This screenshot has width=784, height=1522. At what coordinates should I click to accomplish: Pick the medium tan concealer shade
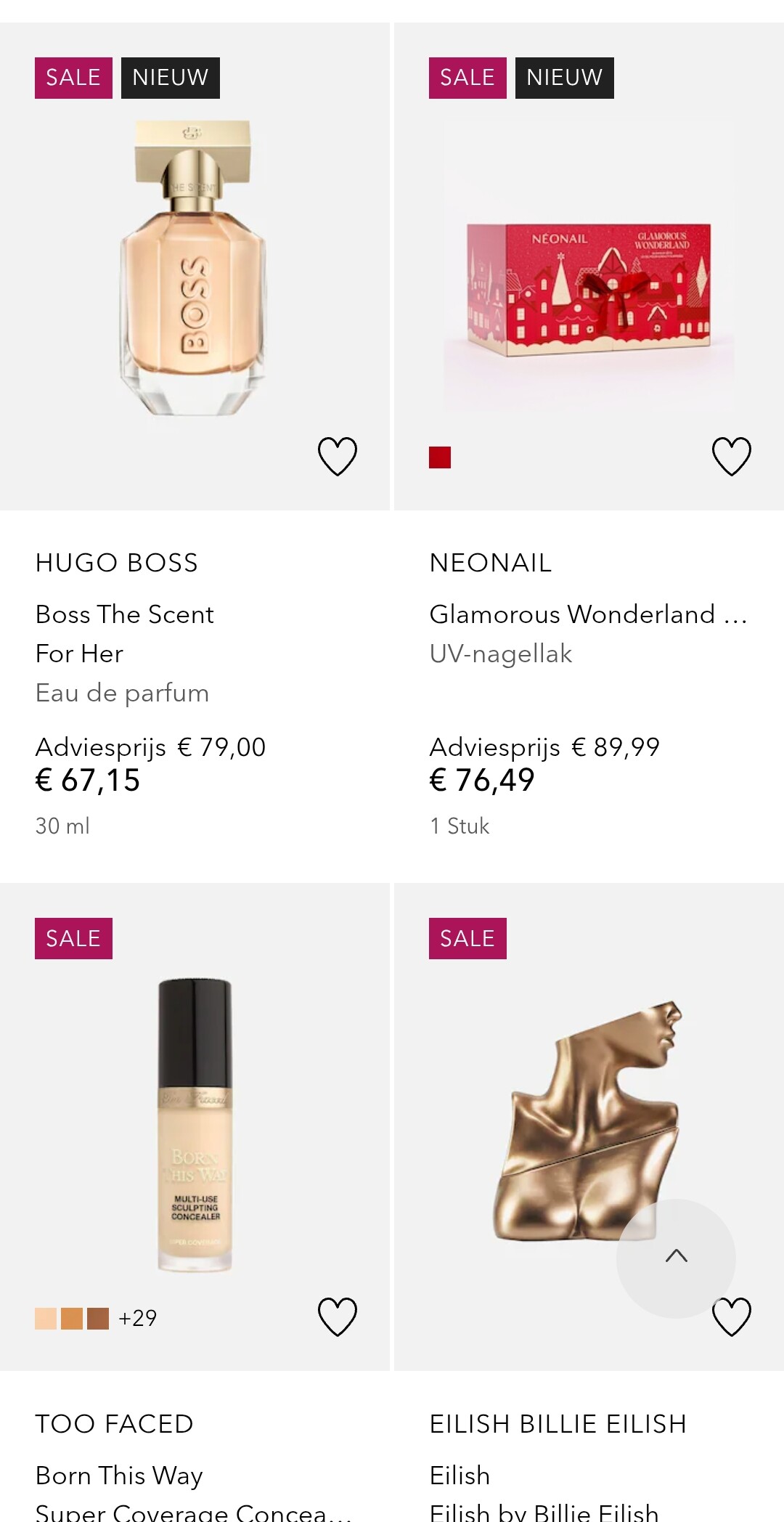coord(72,1318)
